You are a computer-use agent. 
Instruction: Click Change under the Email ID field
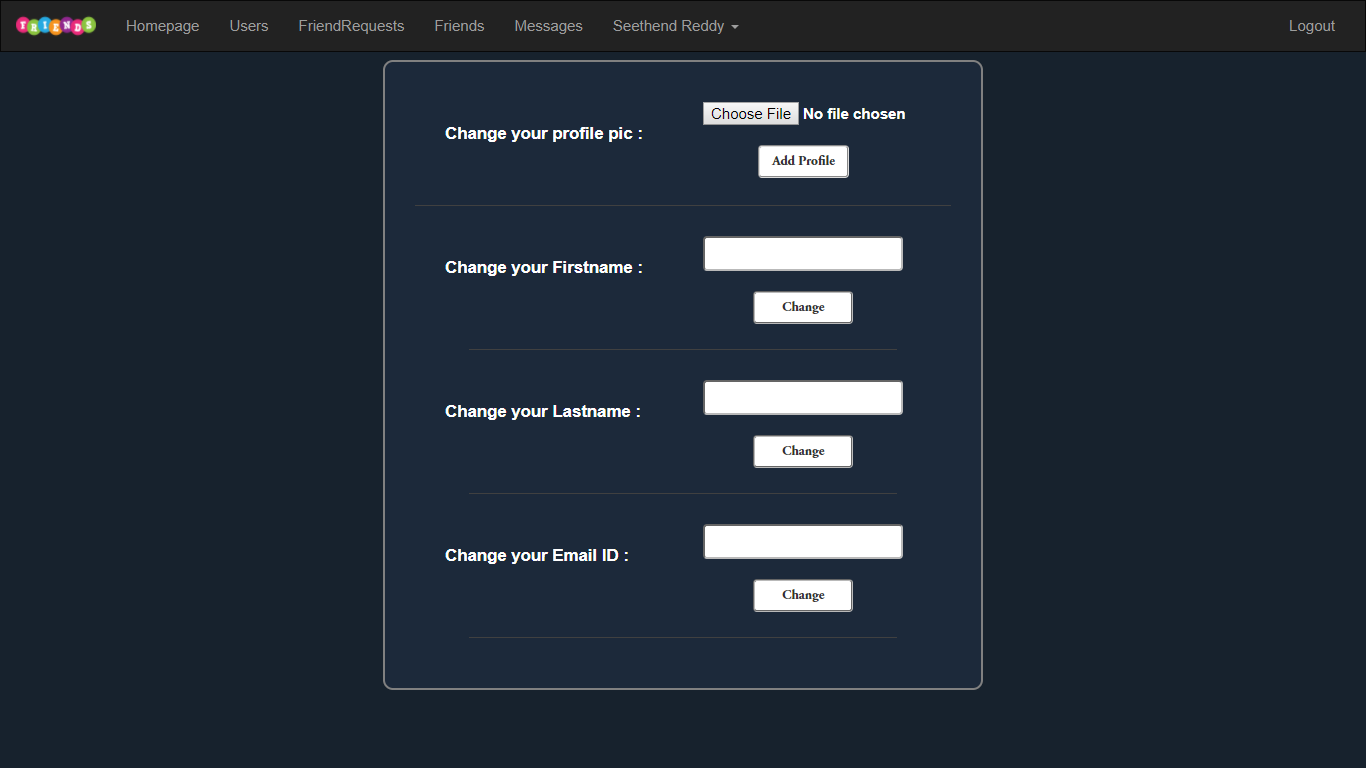click(x=803, y=595)
